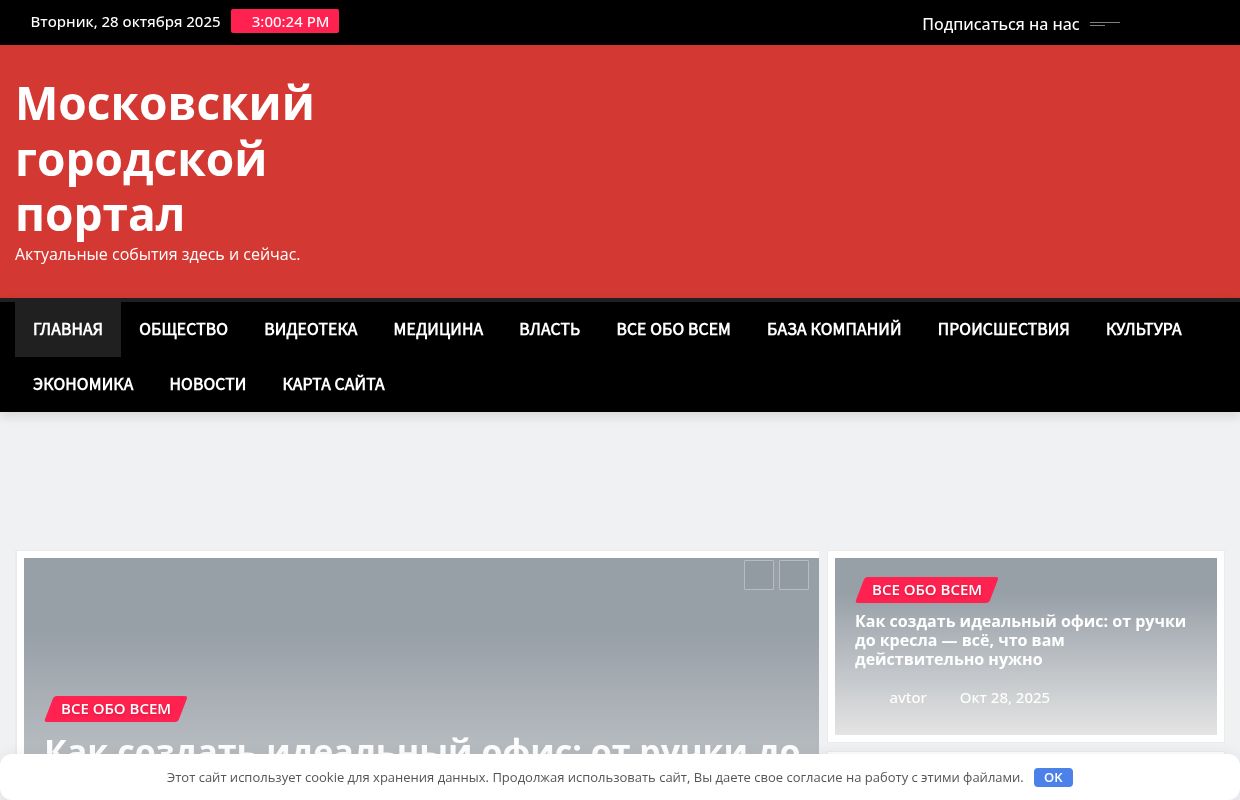This screenshot has height=800, width=1240.
Task: Click the Московский городской портал site title
Action: tap(165, 159)
